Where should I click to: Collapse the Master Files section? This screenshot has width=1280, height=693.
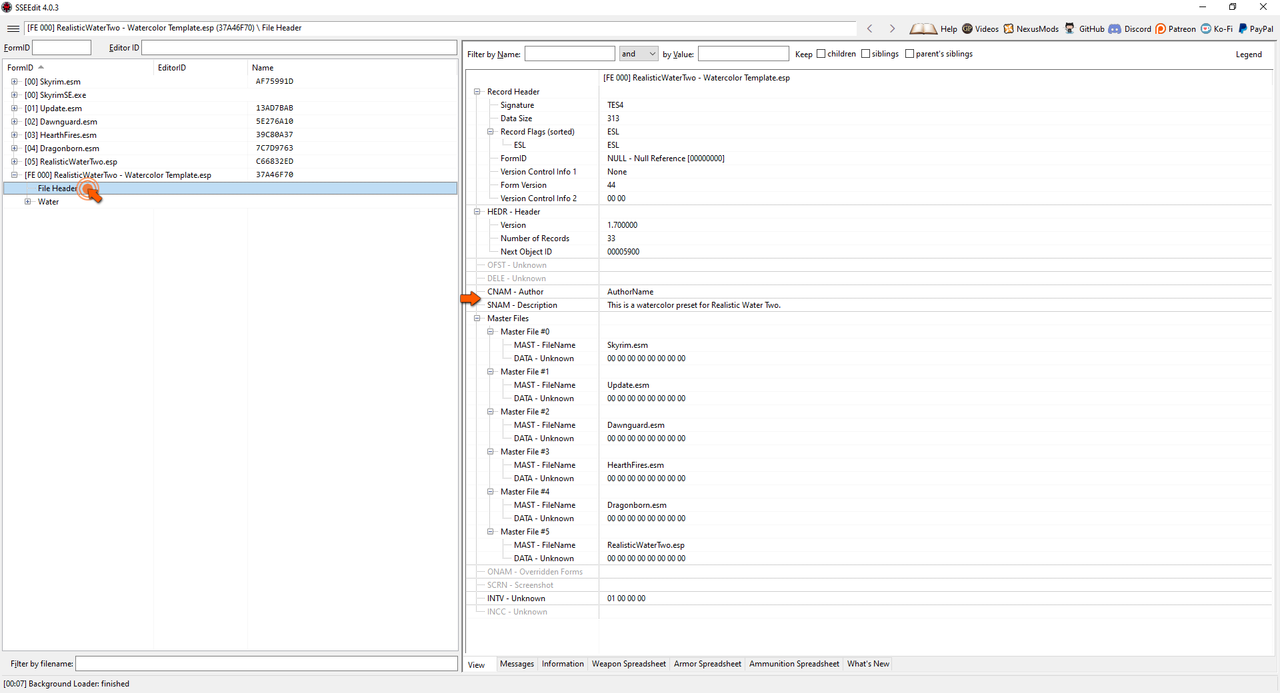477,319
